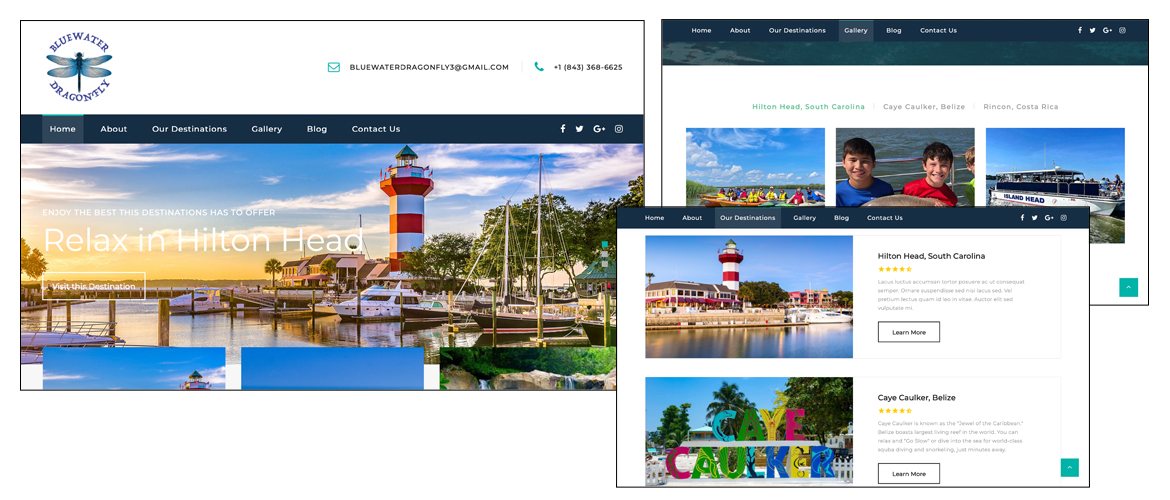1170x500 pixels.
Task: Switch to the Caye Caulker, Belize gallery filter
Action: (924, 107)
